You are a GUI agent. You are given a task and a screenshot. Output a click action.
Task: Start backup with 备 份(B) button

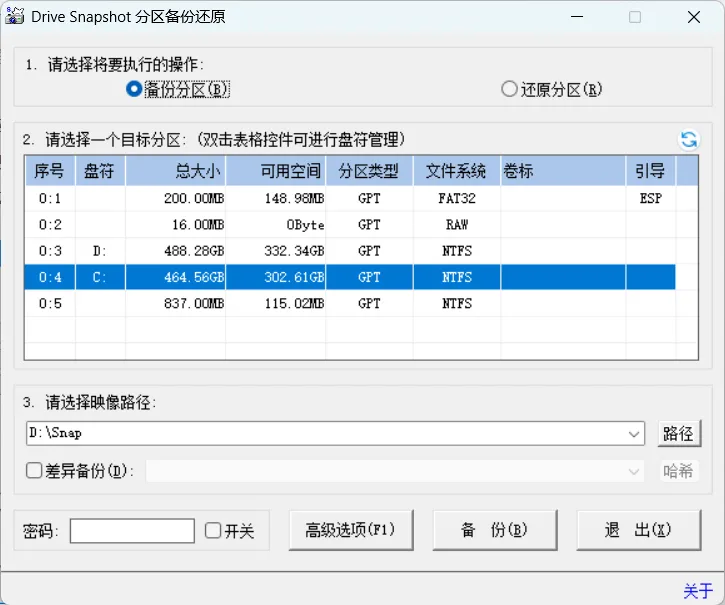click(x=494, y=530)
